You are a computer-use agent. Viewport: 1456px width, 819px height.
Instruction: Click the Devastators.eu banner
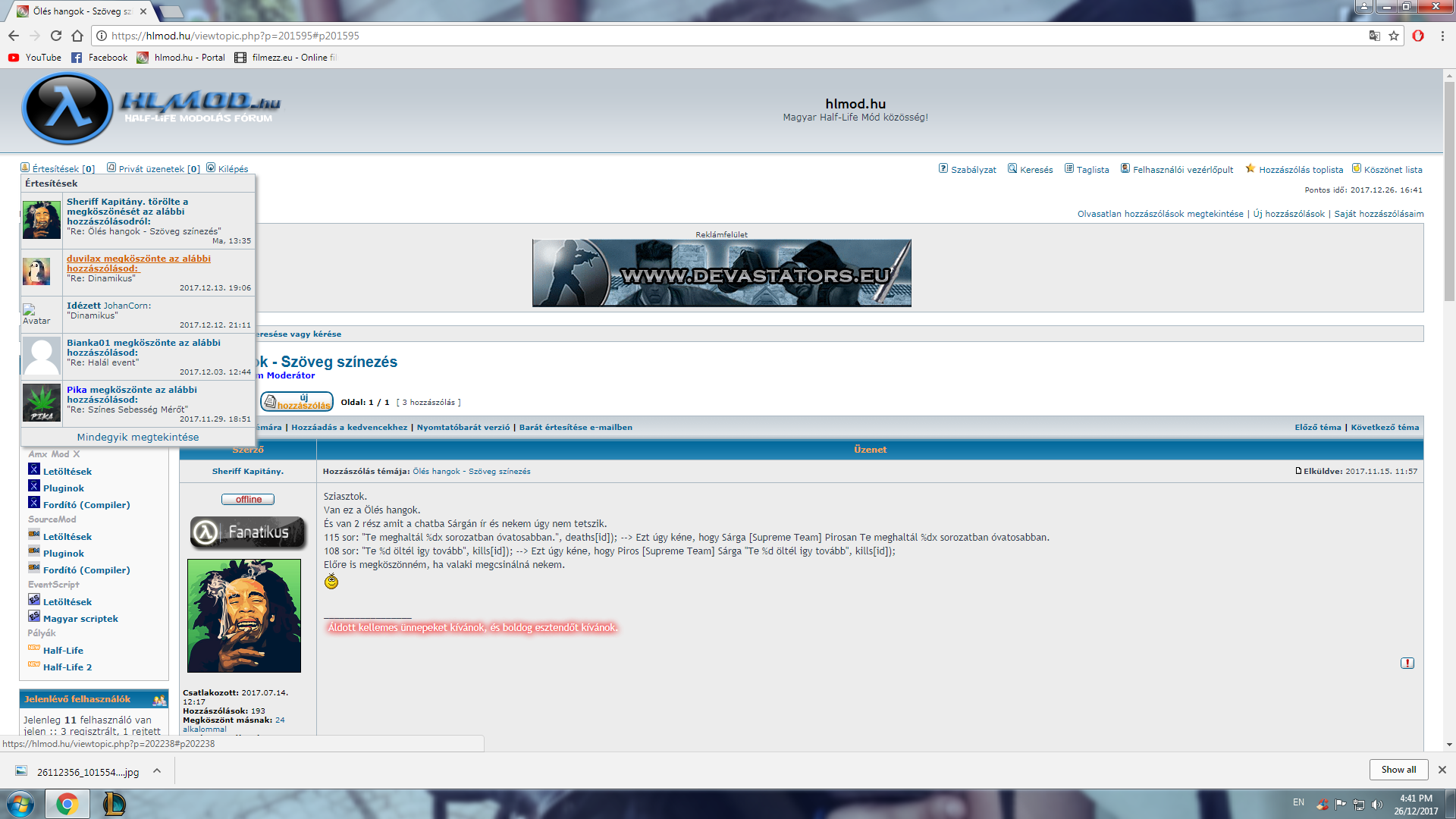click(721, 273)
